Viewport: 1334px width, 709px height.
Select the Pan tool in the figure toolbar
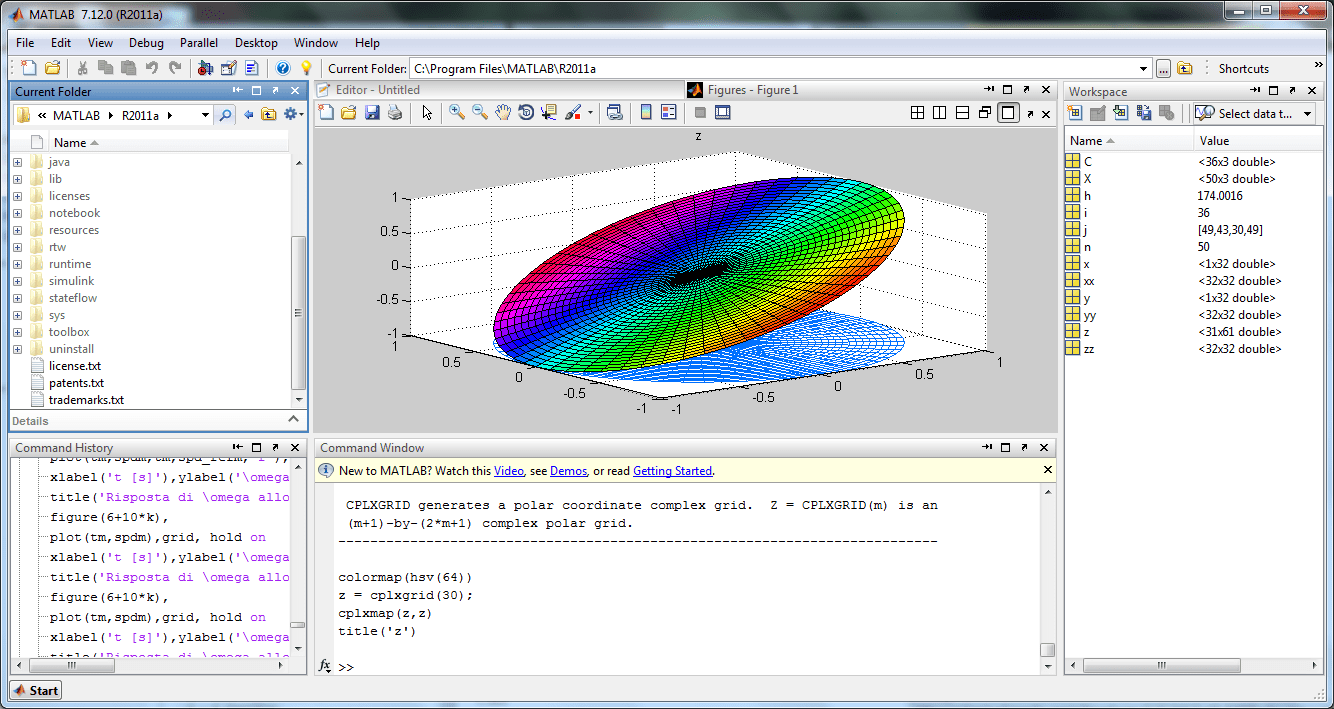504,112
